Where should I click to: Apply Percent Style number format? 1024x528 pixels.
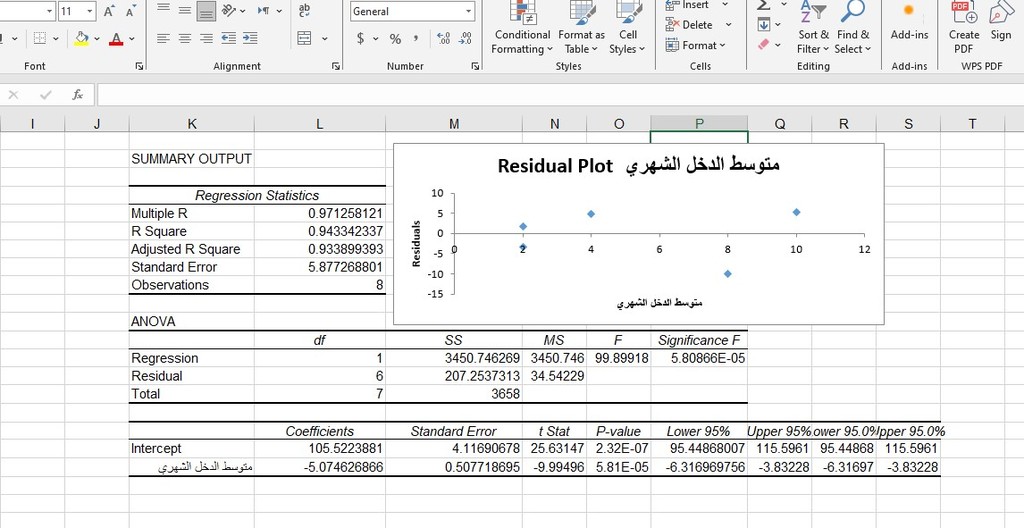point(395,39)
